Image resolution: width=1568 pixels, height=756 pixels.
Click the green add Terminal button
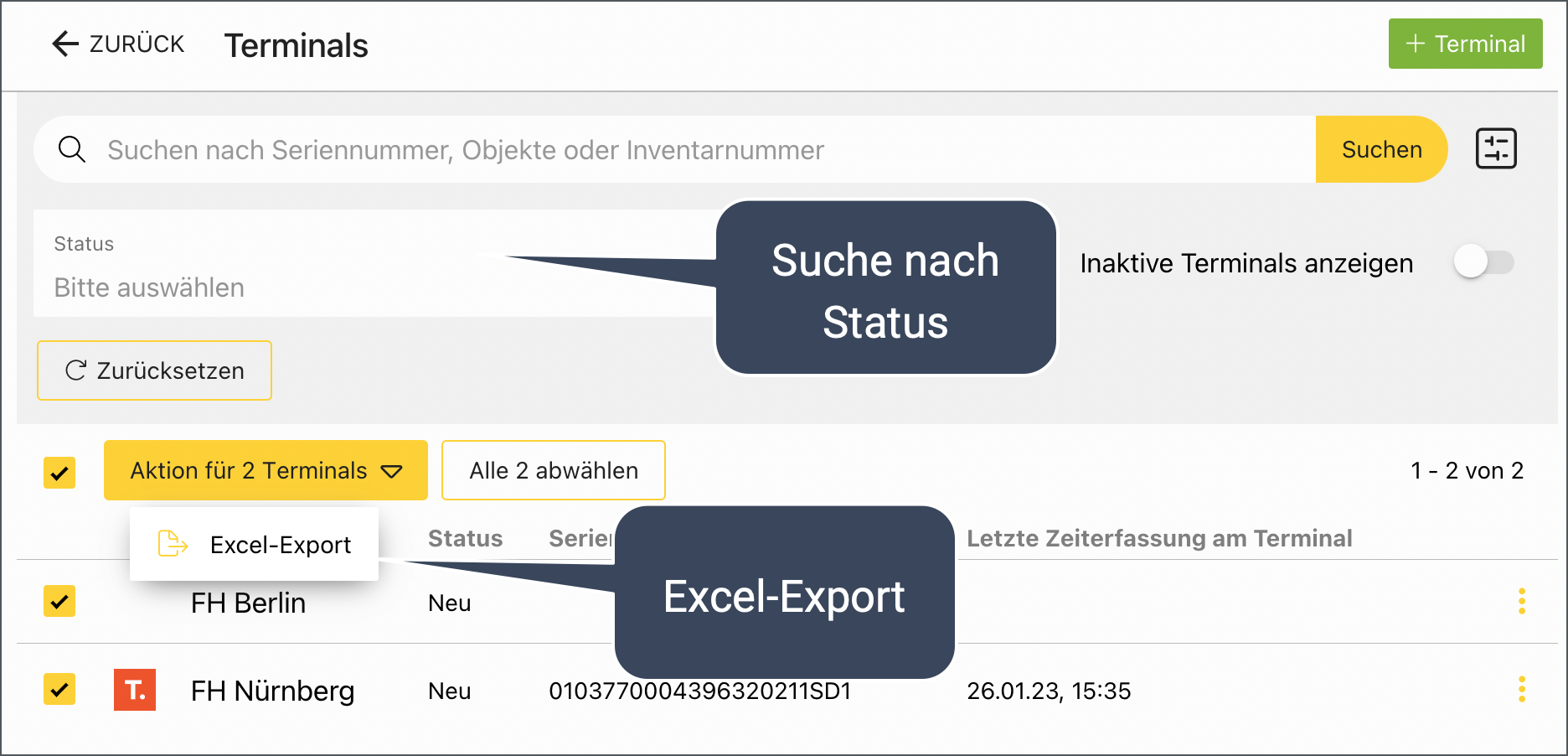tap(1465, 44)
